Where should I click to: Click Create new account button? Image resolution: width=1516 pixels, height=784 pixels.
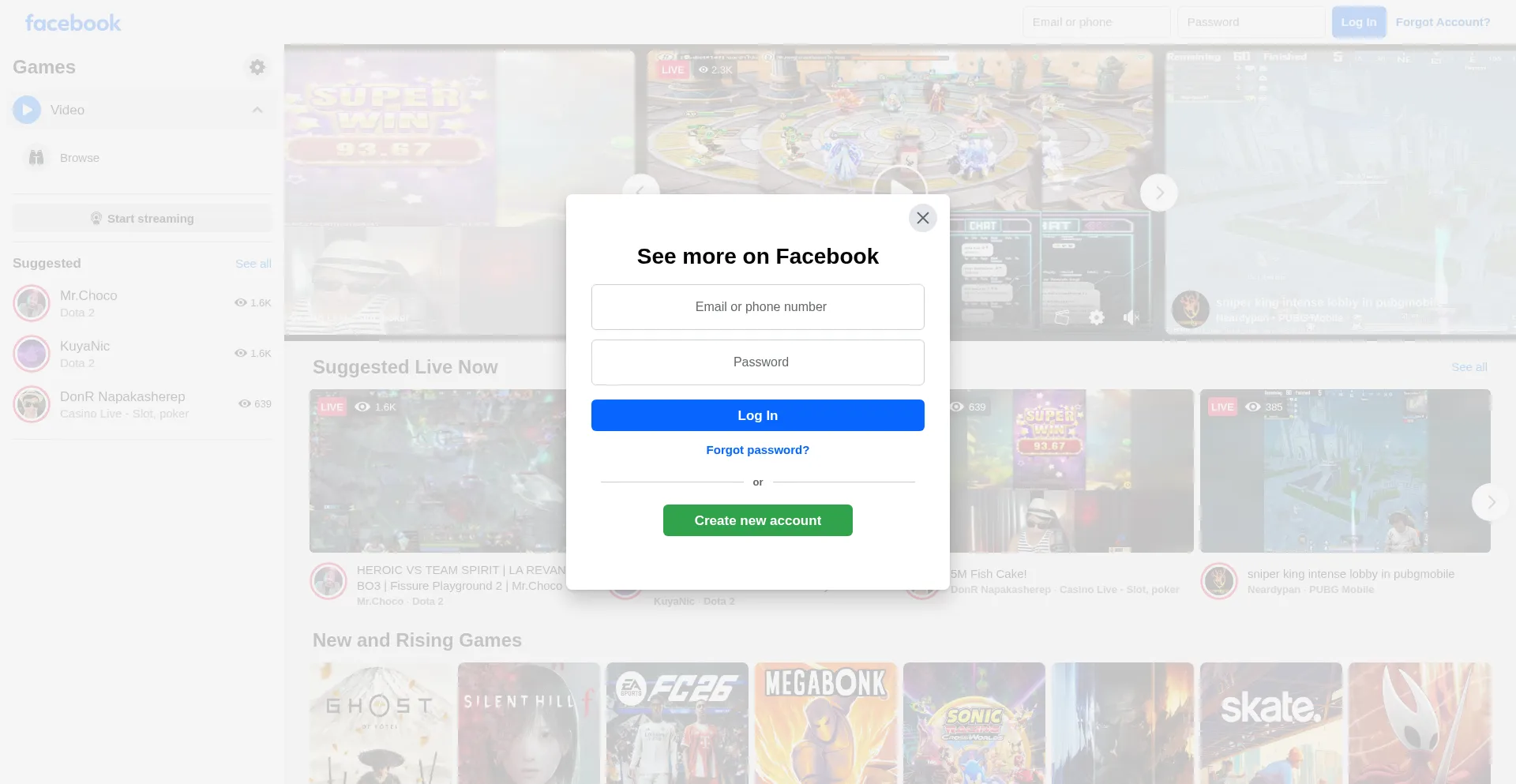[757, 520]
